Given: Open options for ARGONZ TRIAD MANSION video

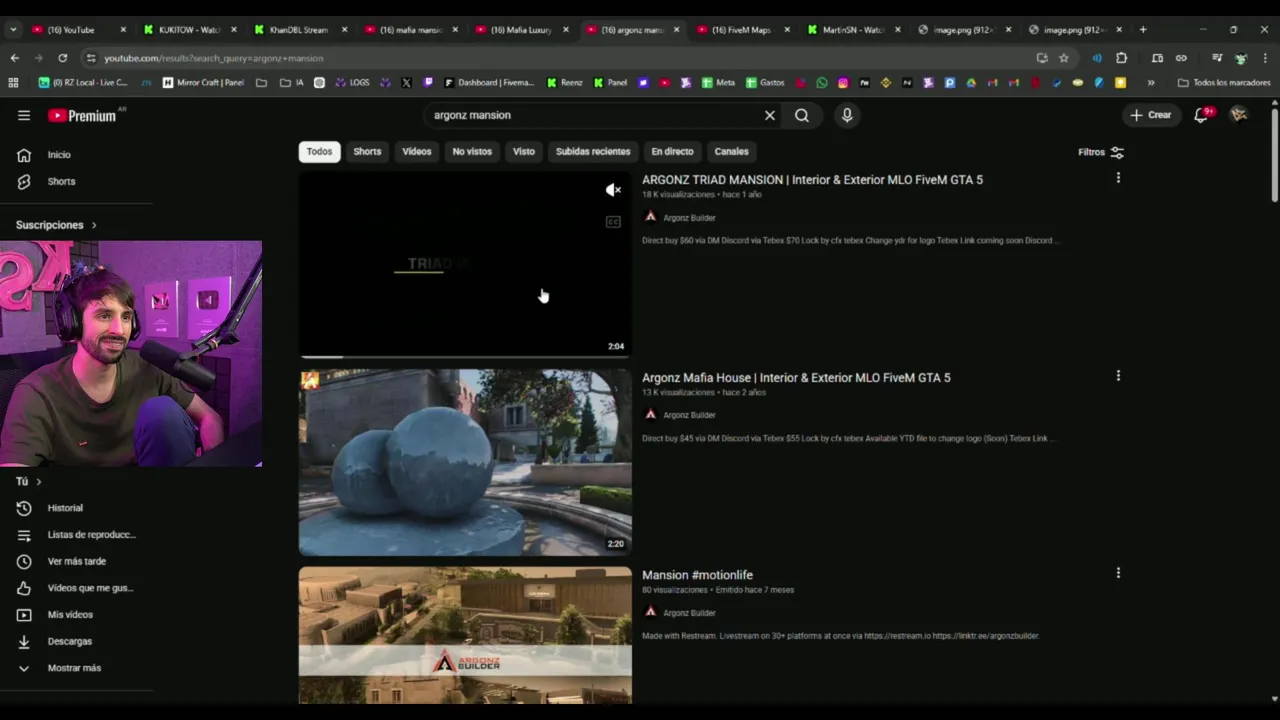Looking at the screenshot, I should click(x=1118, y=178).
